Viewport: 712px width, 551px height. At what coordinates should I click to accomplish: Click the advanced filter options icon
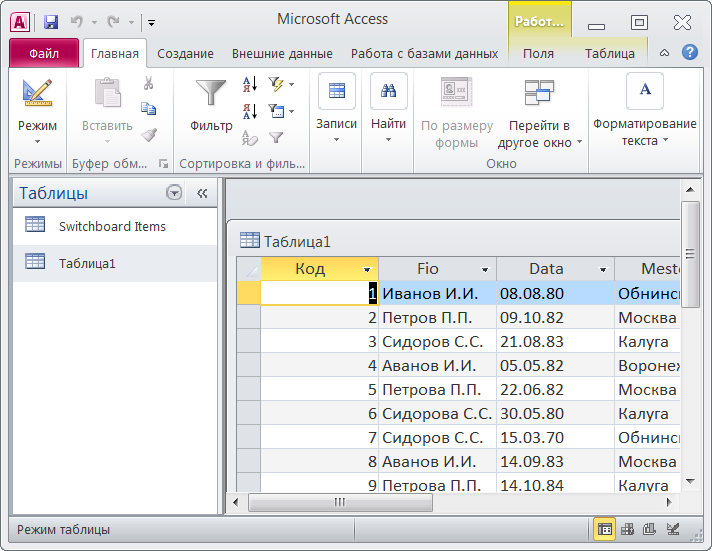(276, 110)
